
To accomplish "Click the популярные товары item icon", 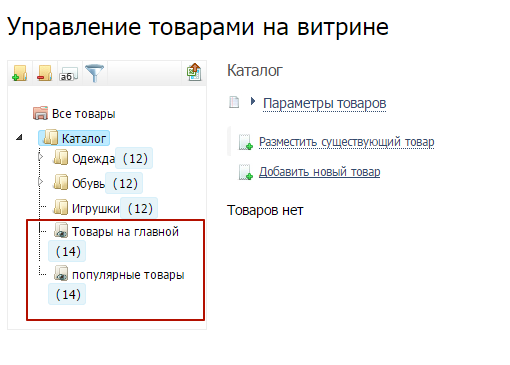I will coord(61,273).
